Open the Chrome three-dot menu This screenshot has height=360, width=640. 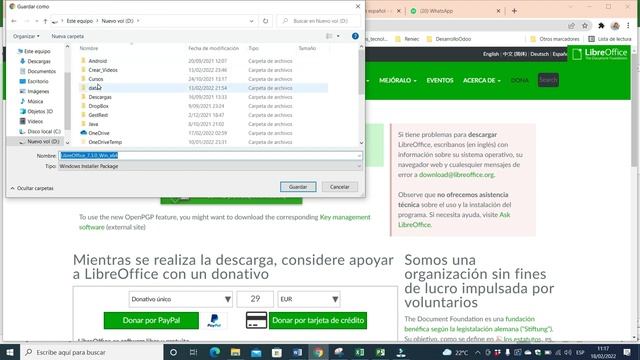pyautogui.click(x=628, y=26)
